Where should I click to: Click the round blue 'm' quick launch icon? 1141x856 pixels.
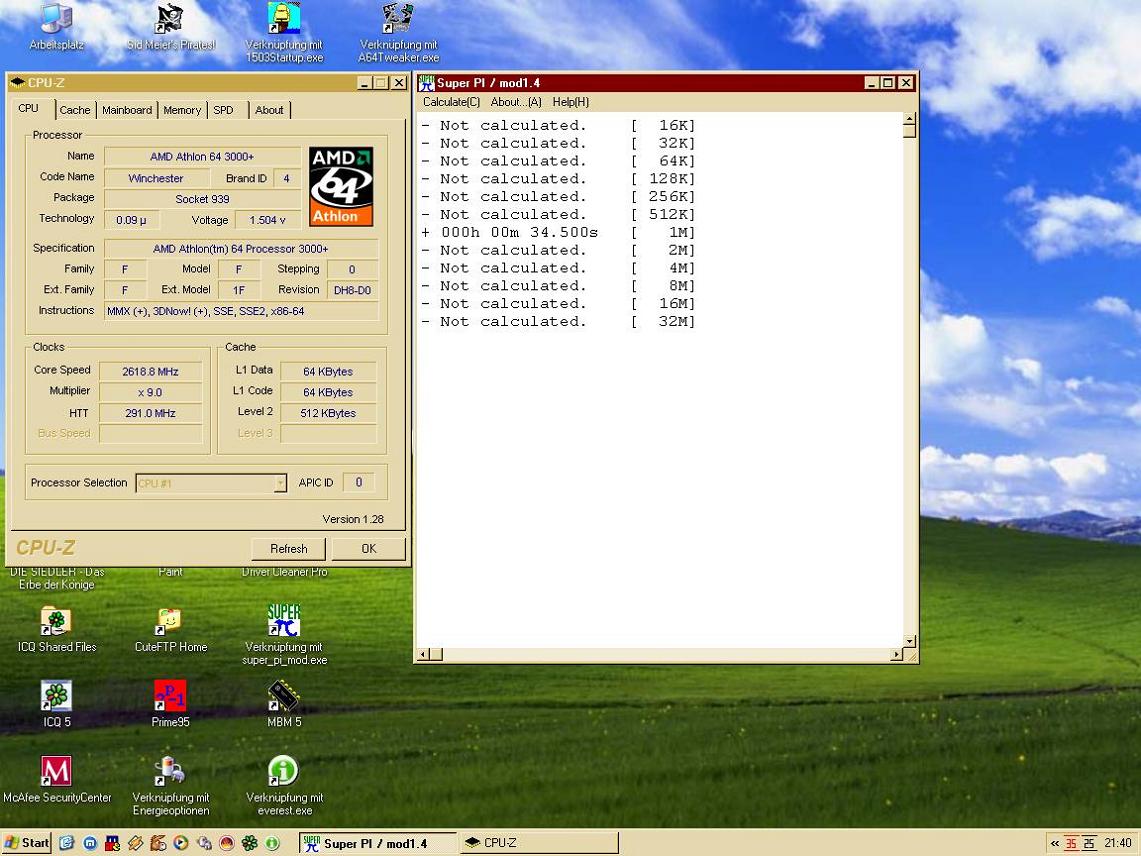click(x=90, y=843)
